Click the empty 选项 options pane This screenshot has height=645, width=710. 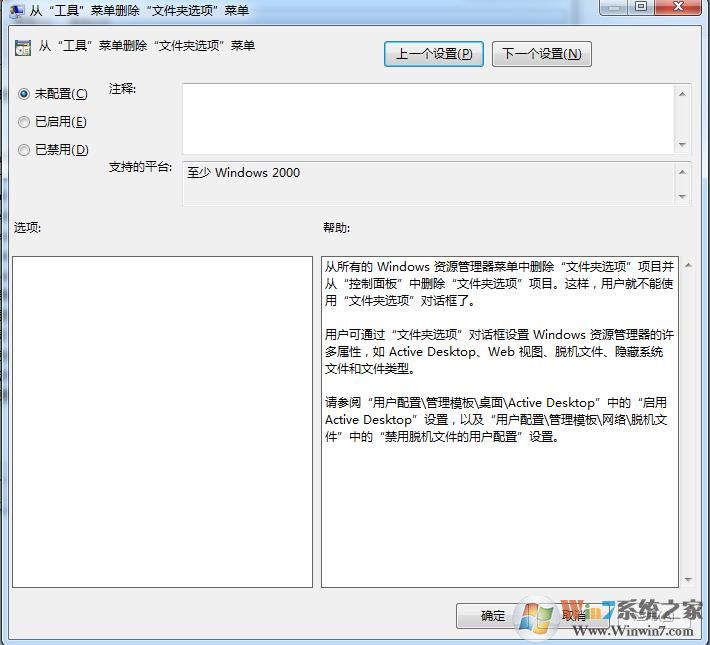tap(163, 422)
